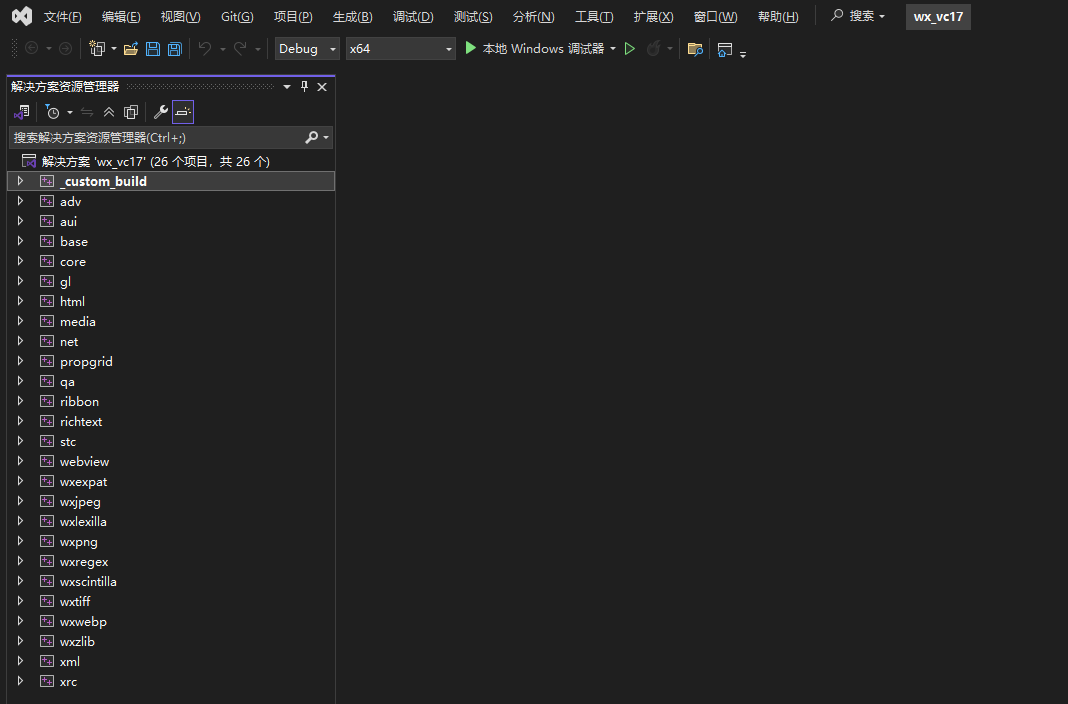Open debugger target dropdown arrow
Image resolution: width=1068 pixels, height=704 pixels.
(x=613, y=49)
